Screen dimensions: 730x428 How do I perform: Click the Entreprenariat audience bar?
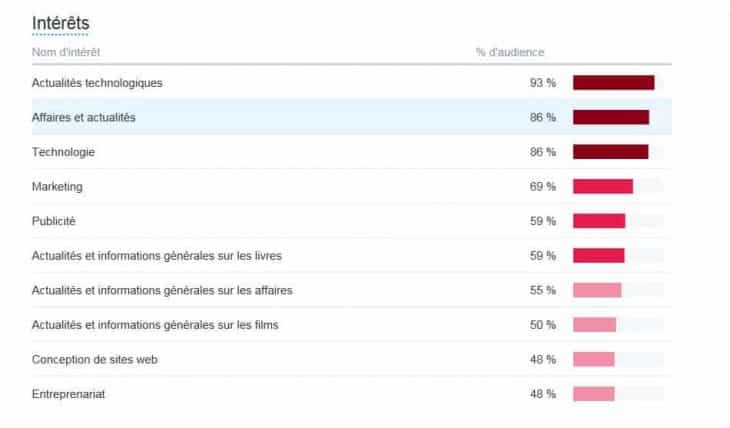pyautogui.click(x=594, y=394)
